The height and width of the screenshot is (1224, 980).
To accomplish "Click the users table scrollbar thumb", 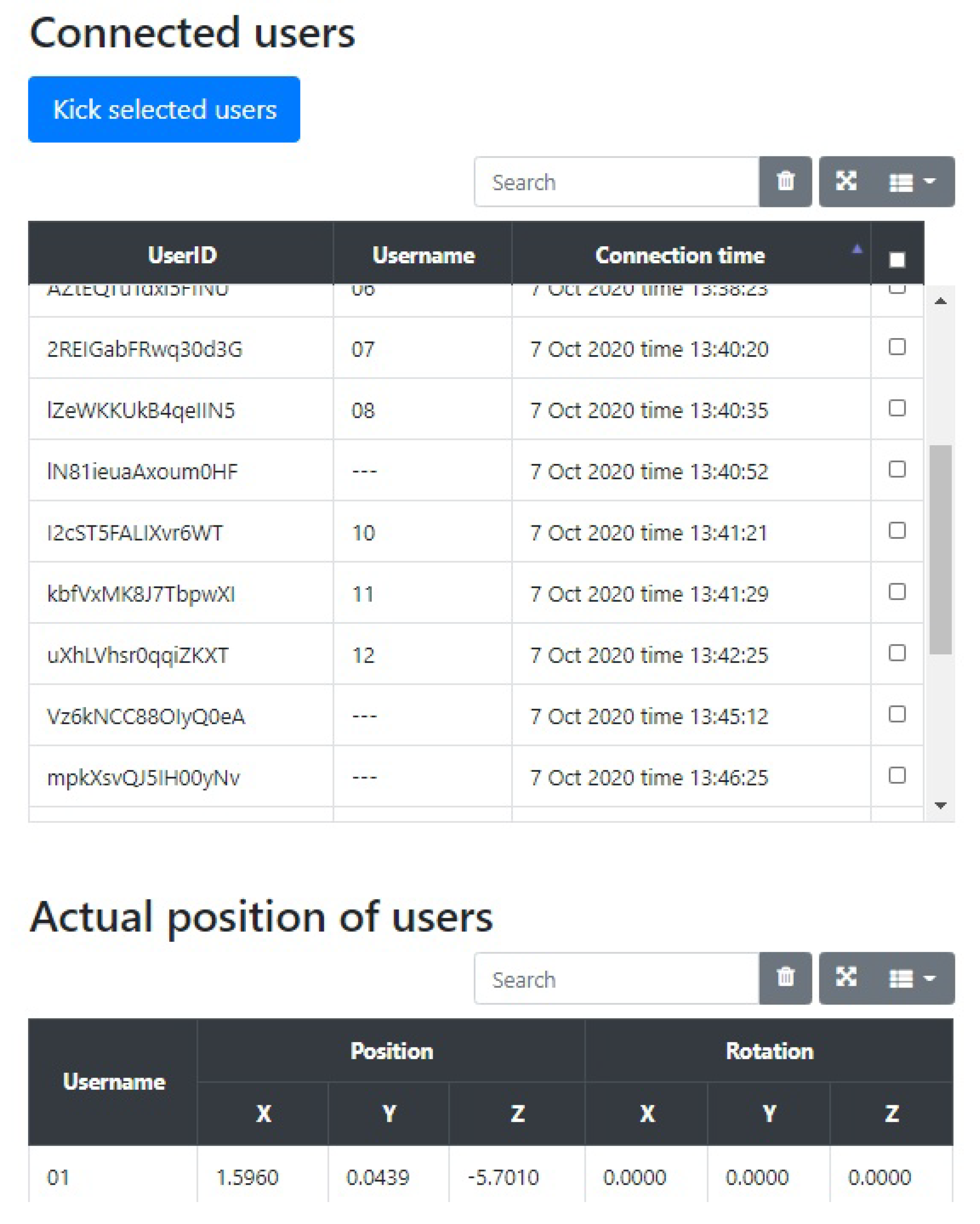I will 940,550.
